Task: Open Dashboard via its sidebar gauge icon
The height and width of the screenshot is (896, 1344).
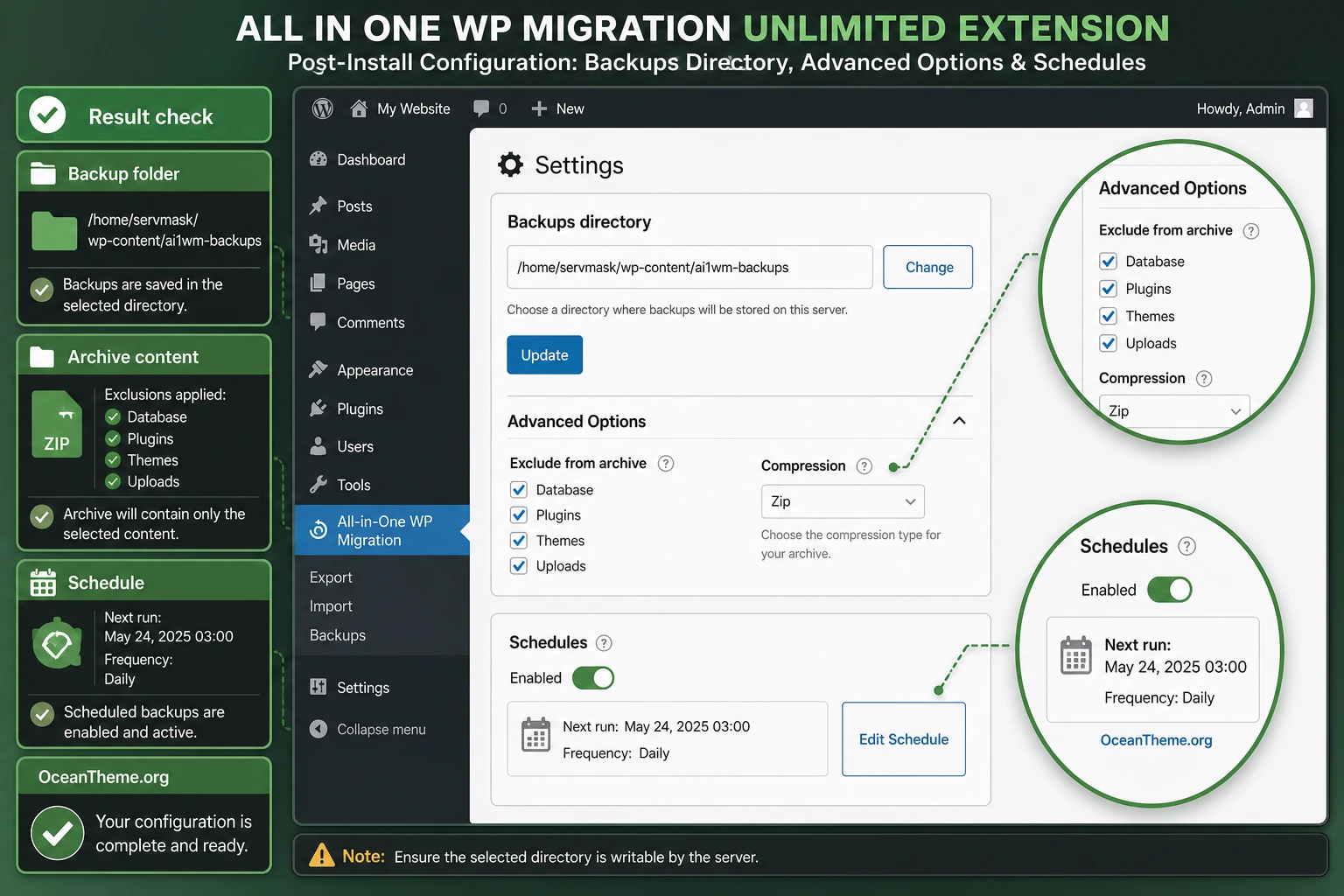Action: [x=318, y=159]
